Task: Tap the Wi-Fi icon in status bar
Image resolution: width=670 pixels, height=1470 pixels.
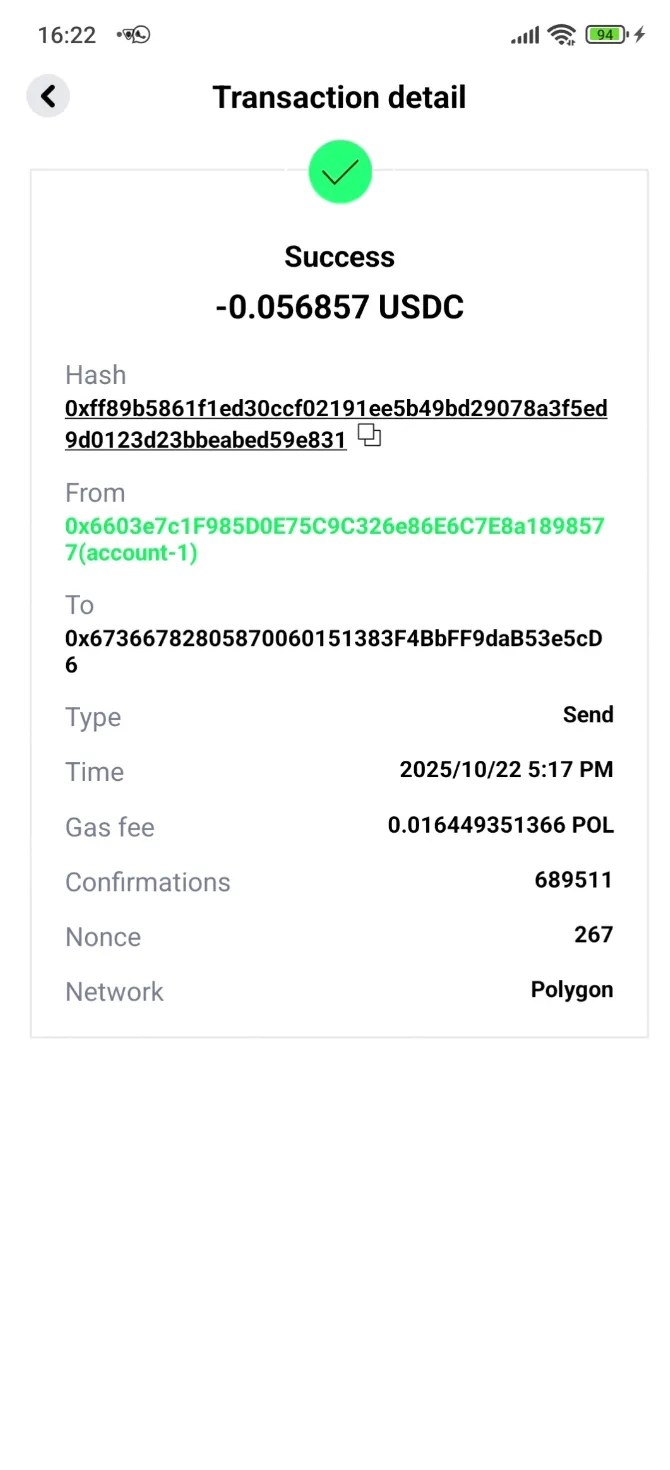Action: [x=560, y=34]
